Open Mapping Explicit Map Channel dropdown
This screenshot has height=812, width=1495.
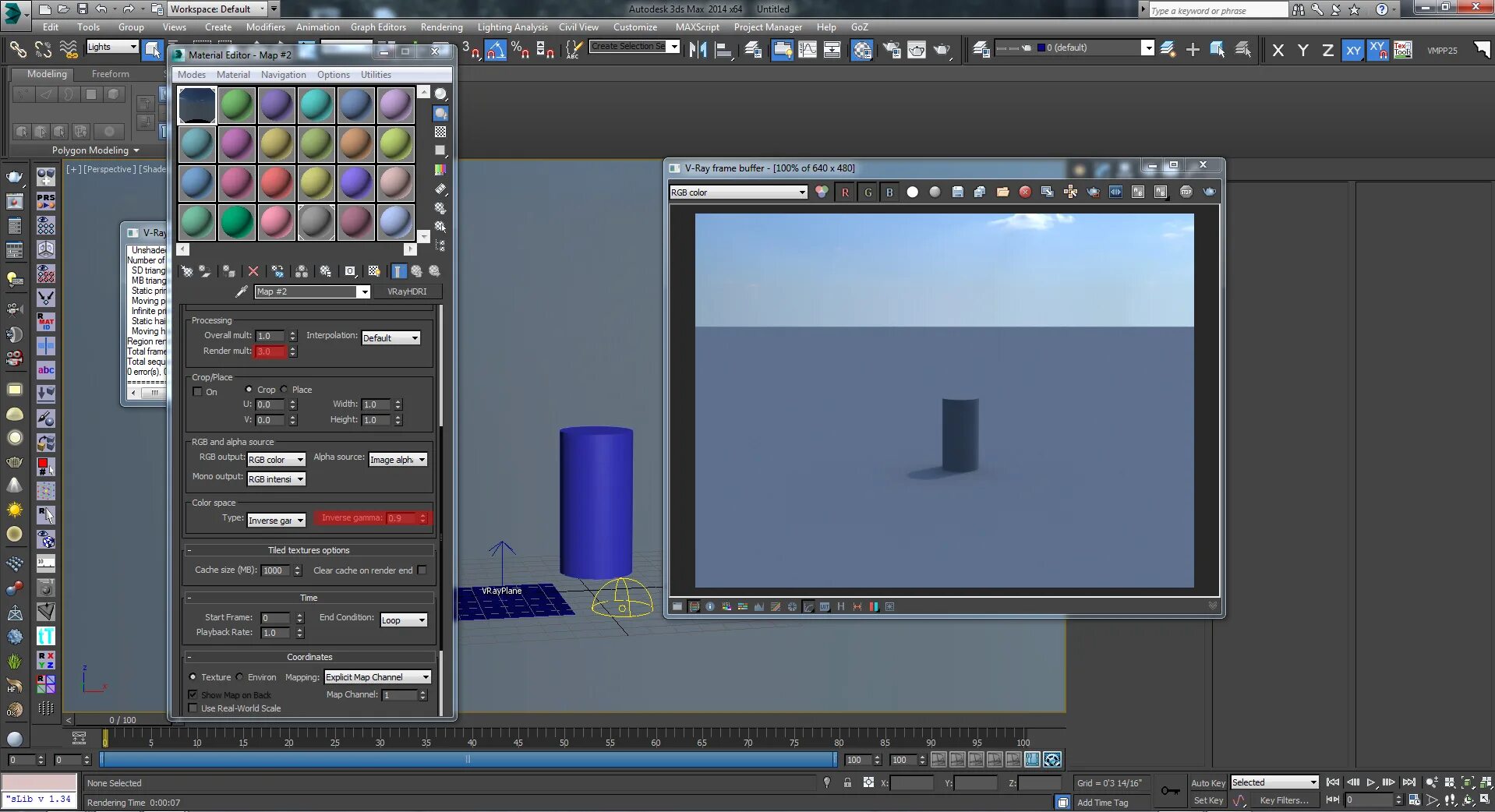tap(377, 677)
